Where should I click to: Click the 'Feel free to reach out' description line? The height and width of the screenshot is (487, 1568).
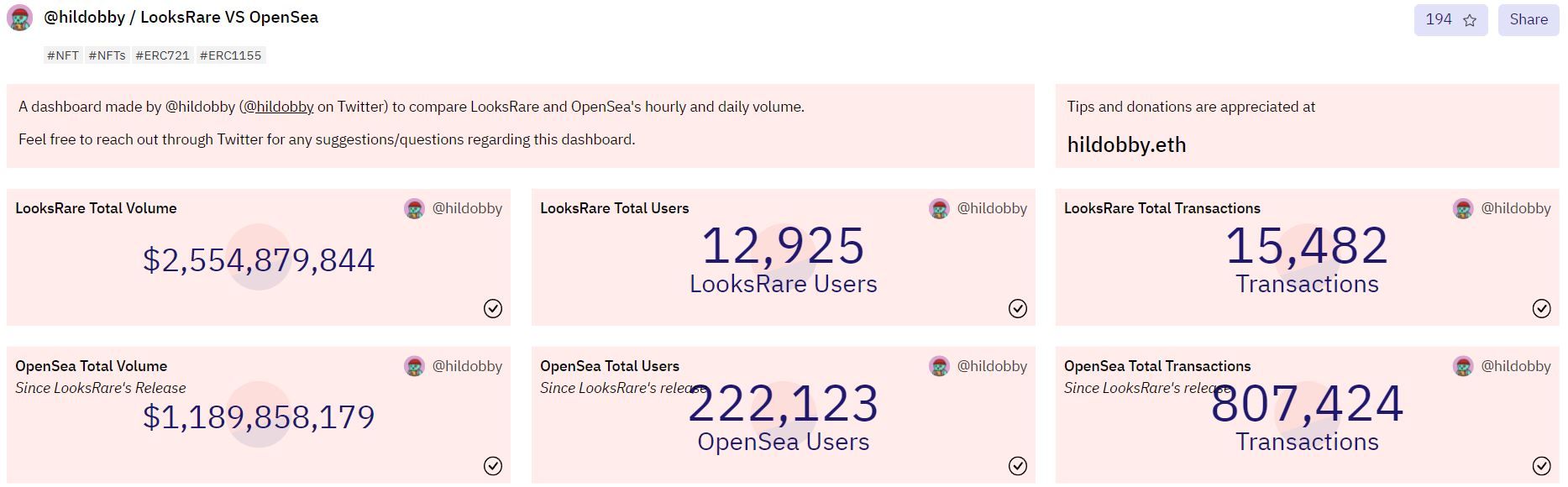327,139
